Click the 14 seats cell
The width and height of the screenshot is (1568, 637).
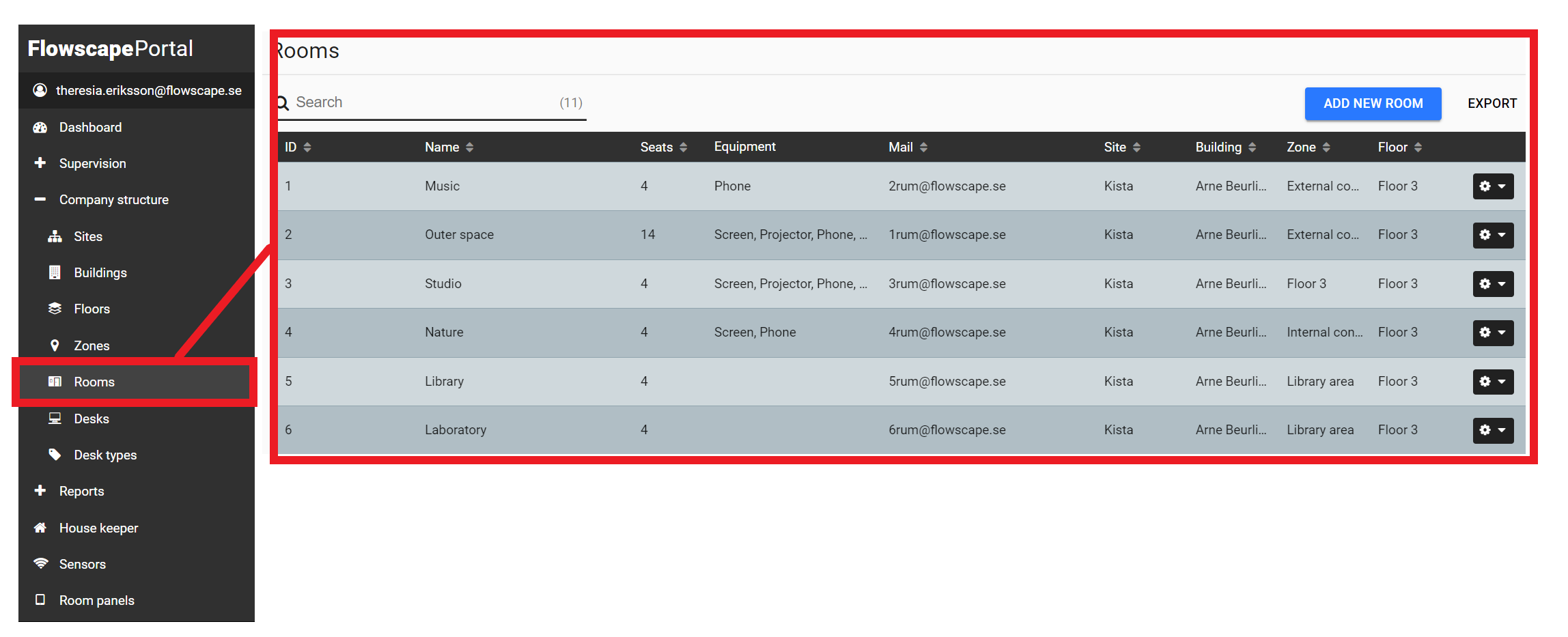tap(647, 235)
